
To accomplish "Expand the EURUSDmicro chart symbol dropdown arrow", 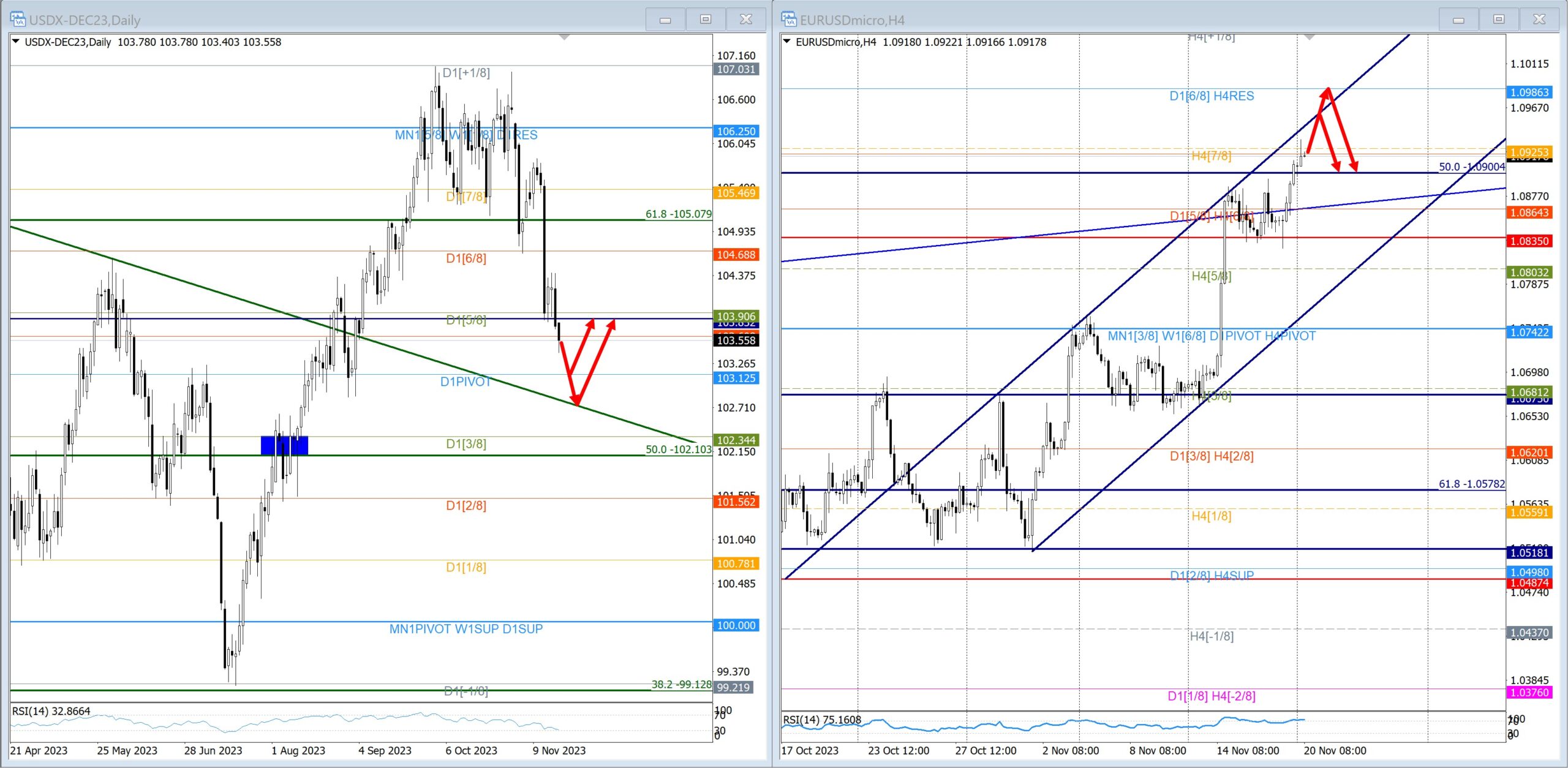I will click(x=787, y=42).
